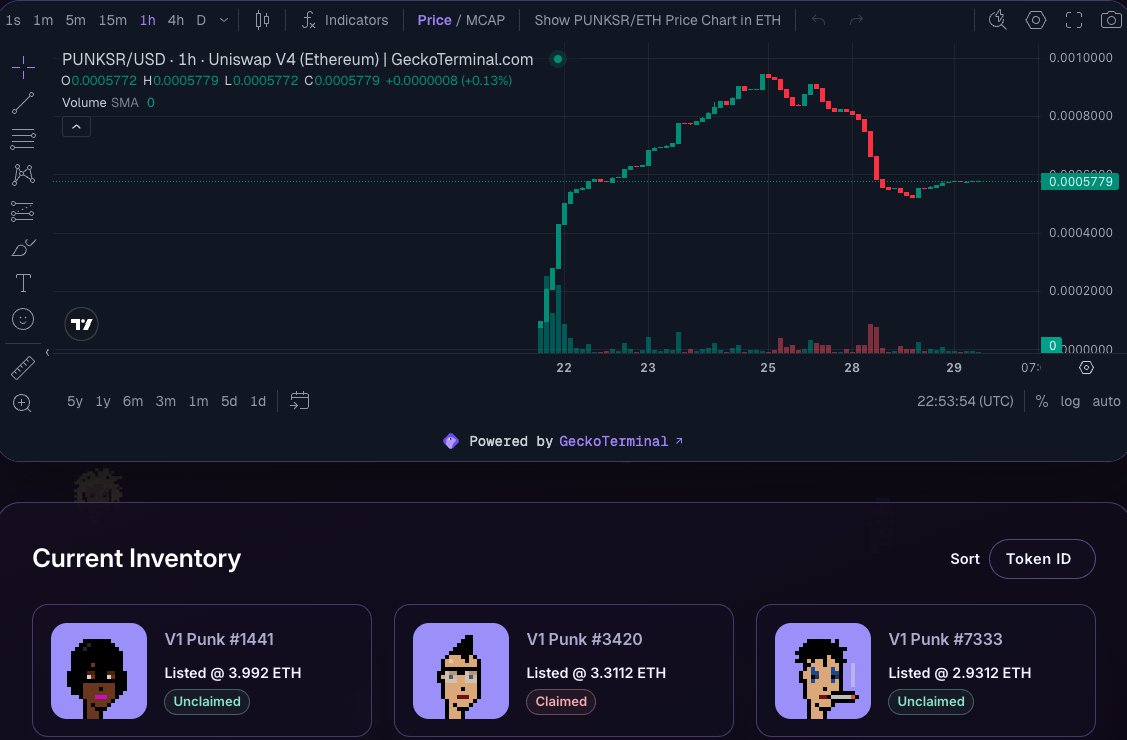The width and height of the screenshot is (1127, 740).
Task: Click the Claimed badge on Punk #3420
Action: click(561, 701)
